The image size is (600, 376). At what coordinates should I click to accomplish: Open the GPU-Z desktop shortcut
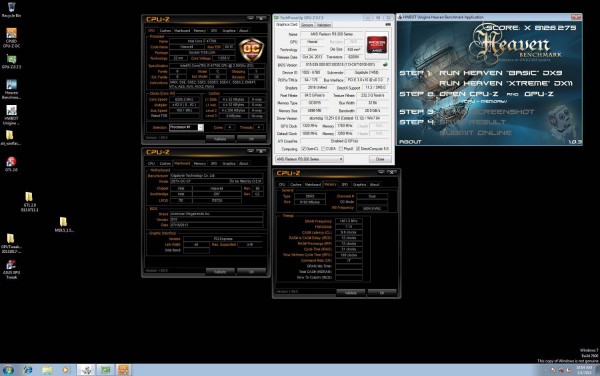tap(11, 61)
